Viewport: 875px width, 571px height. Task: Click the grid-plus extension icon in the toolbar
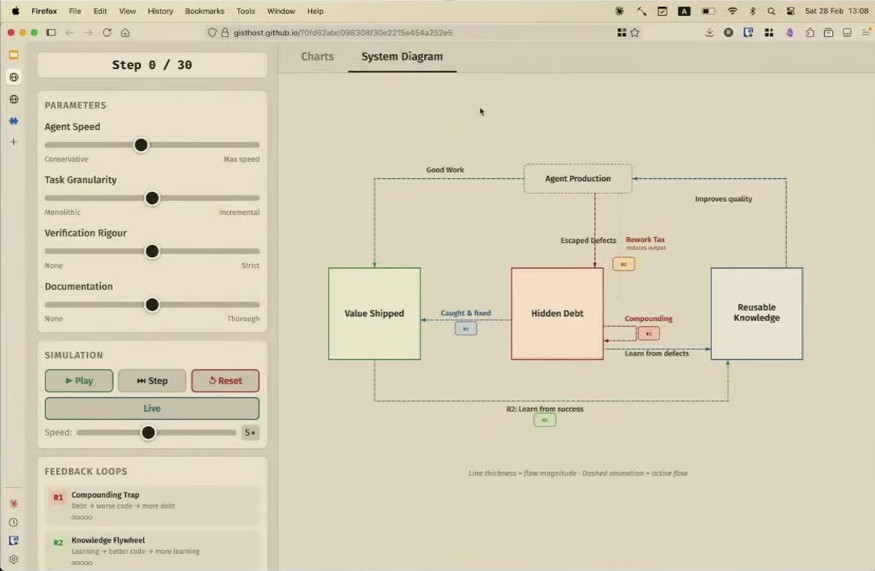[x=769, y=32]
